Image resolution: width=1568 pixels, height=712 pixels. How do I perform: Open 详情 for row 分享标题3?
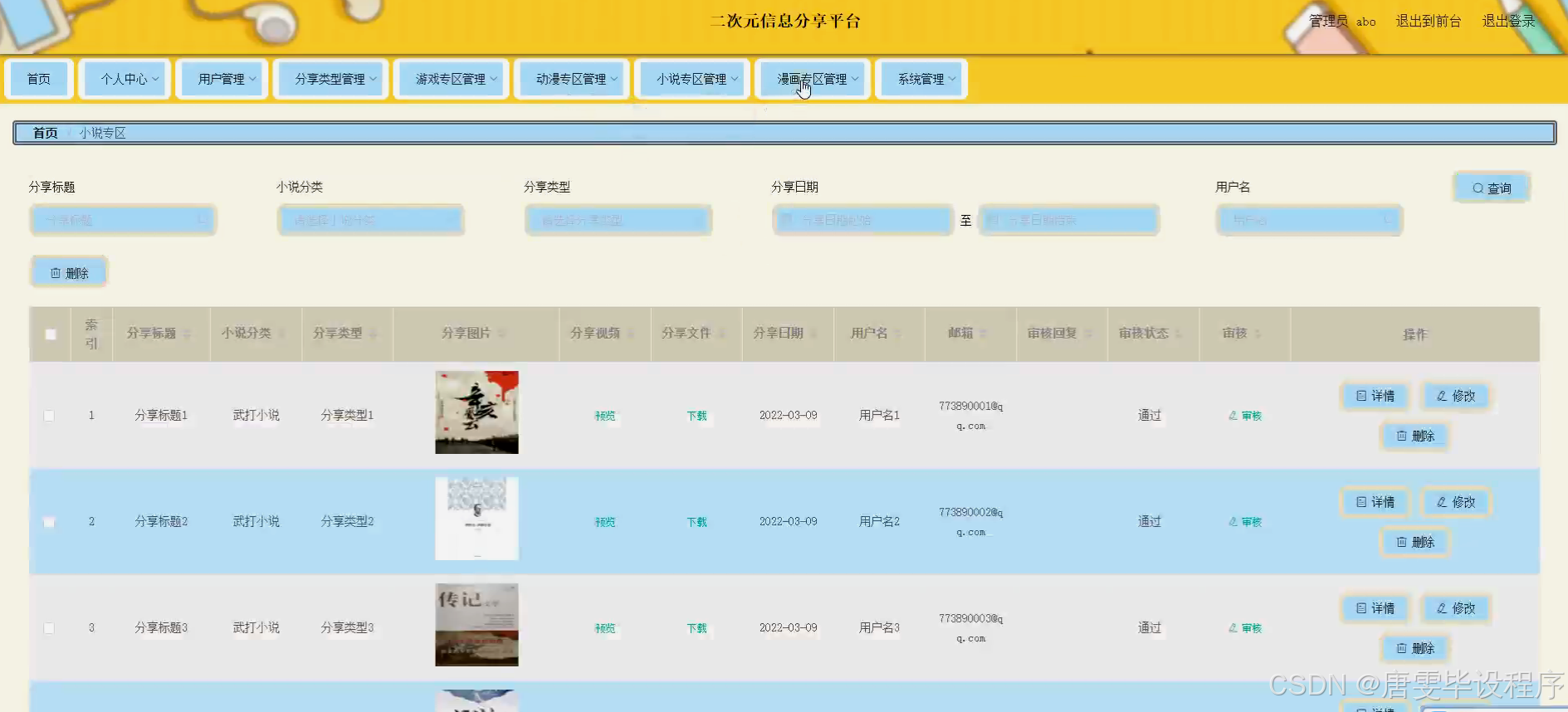coord(1375,608)
